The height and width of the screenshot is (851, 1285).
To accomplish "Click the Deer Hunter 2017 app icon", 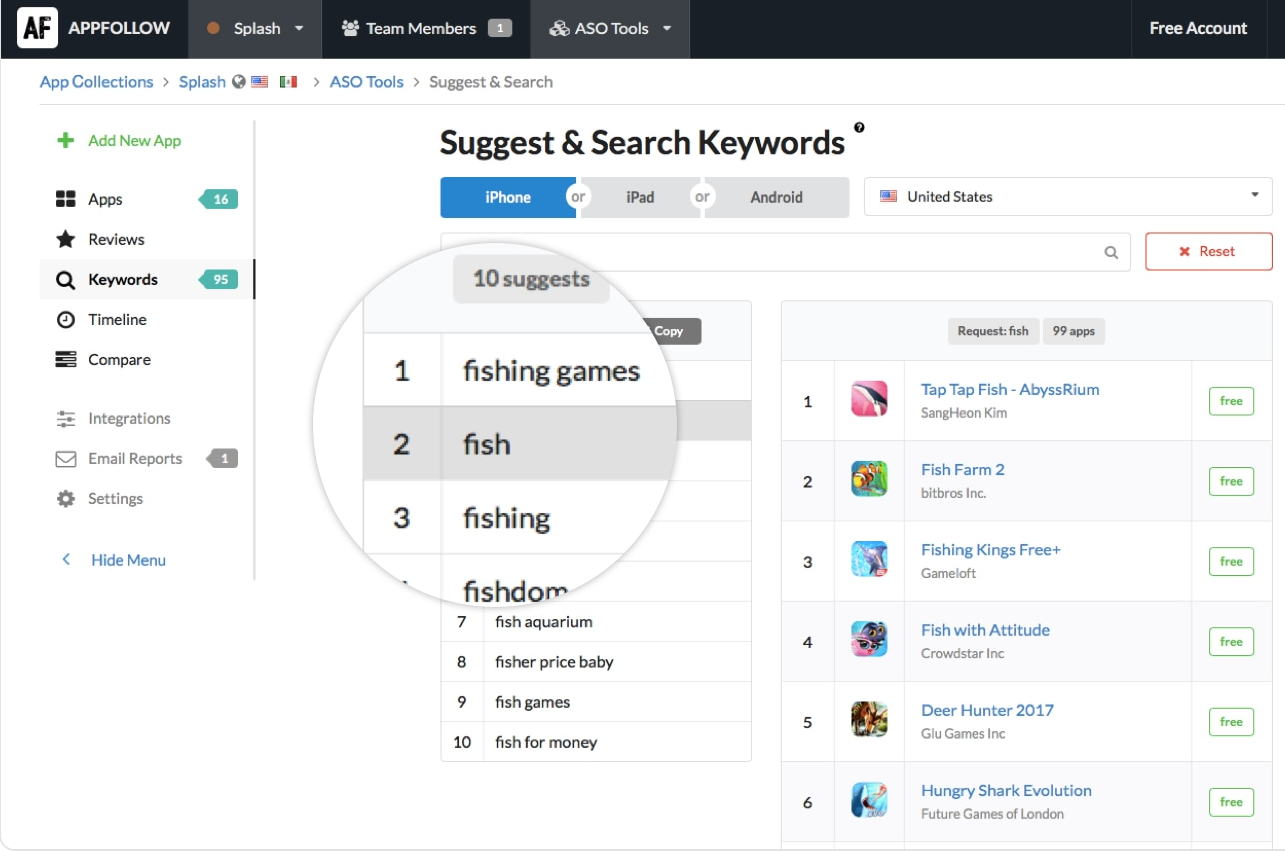I will [x=869, y=721].
